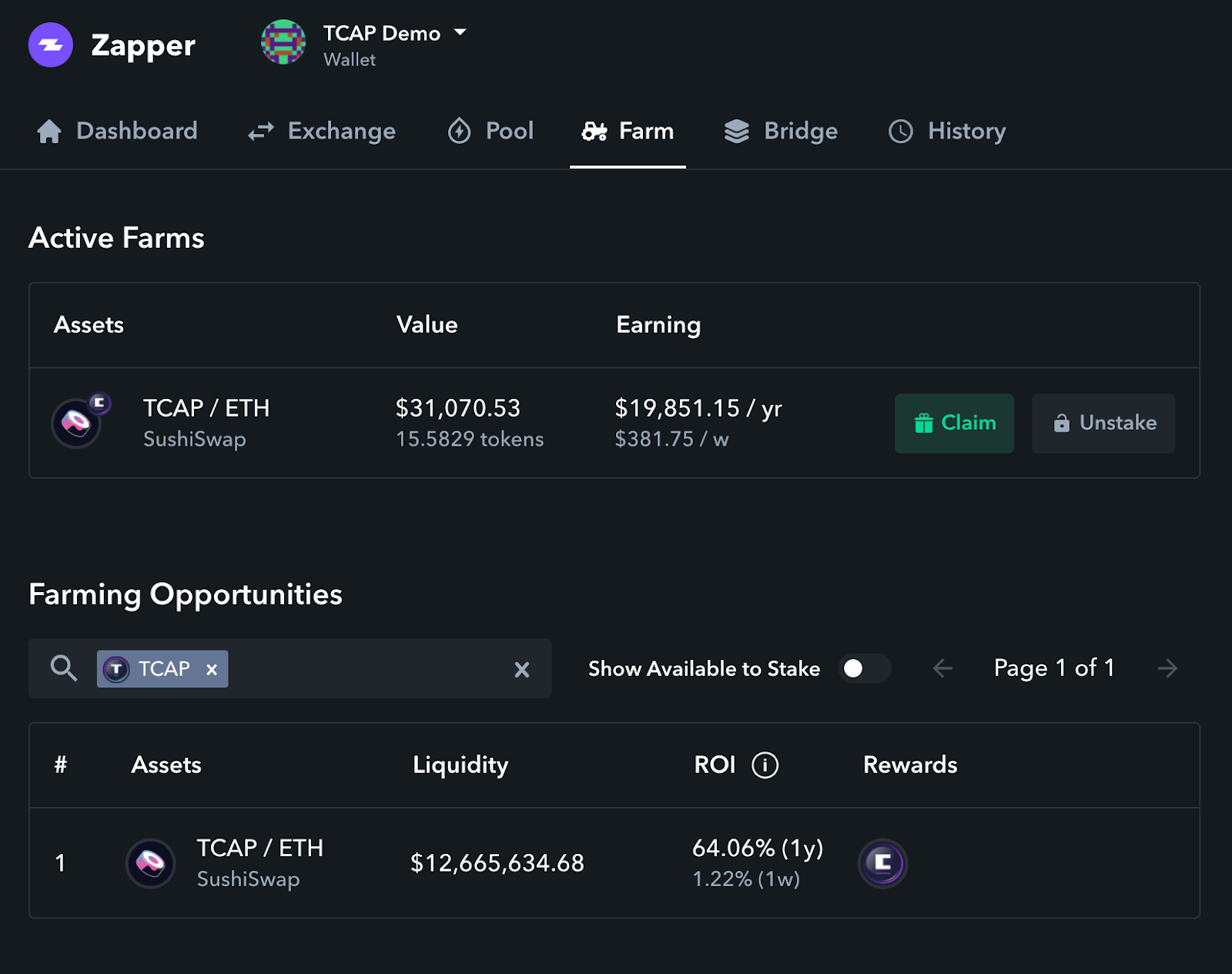The height and width of the screenshot is (974, 1232).
Task: Select the $19,851.15 / yr earning
Action: pyautogui.click(x=698, y=408)
